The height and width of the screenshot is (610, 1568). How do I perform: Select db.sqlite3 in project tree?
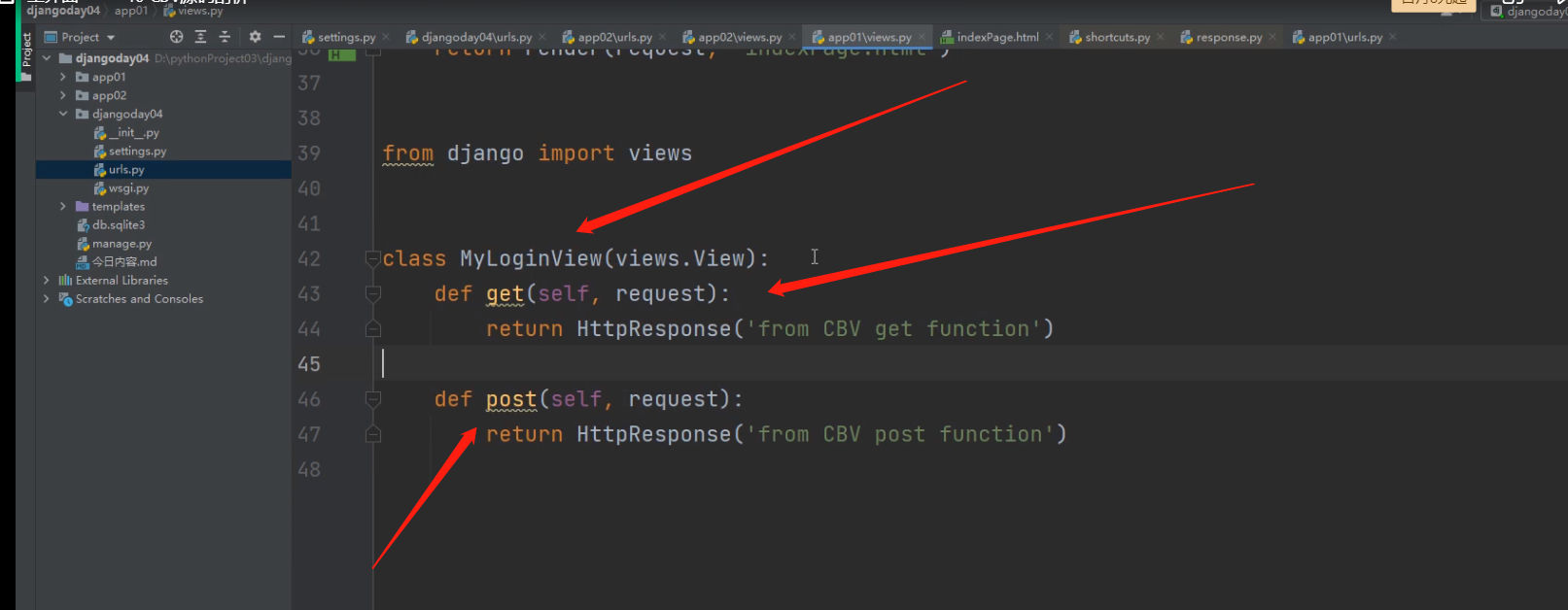[111, 224]
